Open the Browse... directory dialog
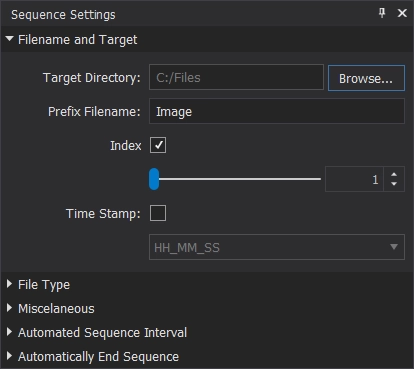Image resolution: width=414 pixels, height=369 pixels. [366, 78]
